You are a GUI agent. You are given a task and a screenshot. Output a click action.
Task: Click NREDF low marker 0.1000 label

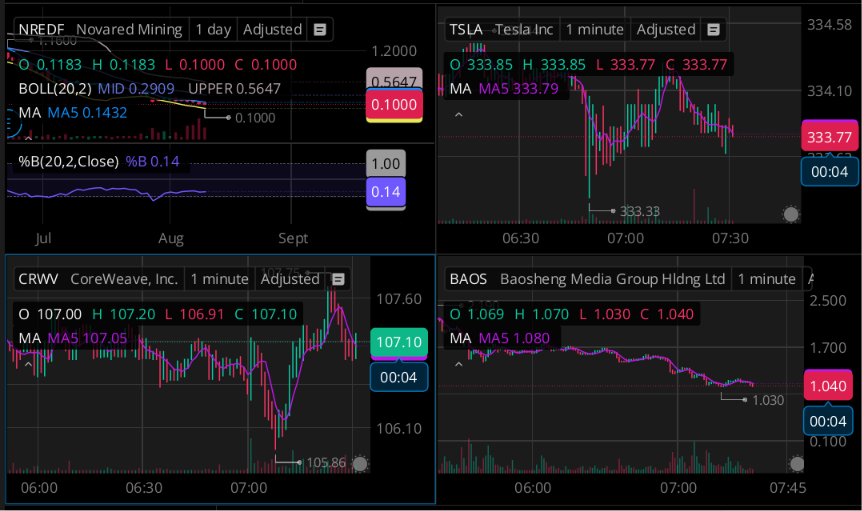pyautogui.click(x=255, y=118)
